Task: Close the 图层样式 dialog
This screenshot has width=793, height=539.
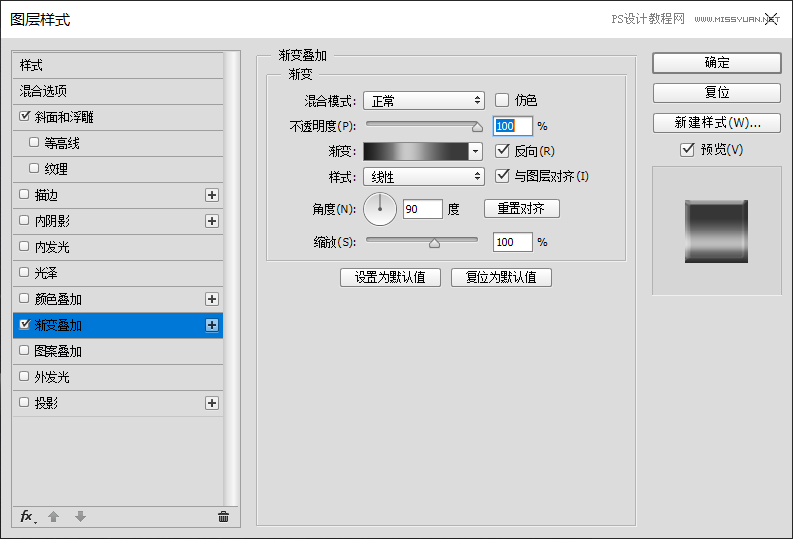Action: 772,19
